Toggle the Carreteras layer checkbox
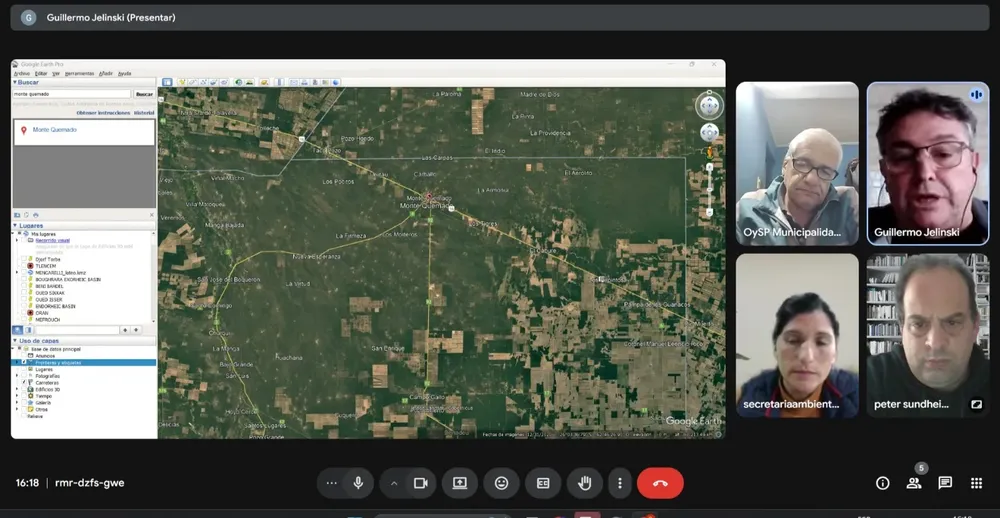Screen dimensions: 1000x518 tap(25, 382)
